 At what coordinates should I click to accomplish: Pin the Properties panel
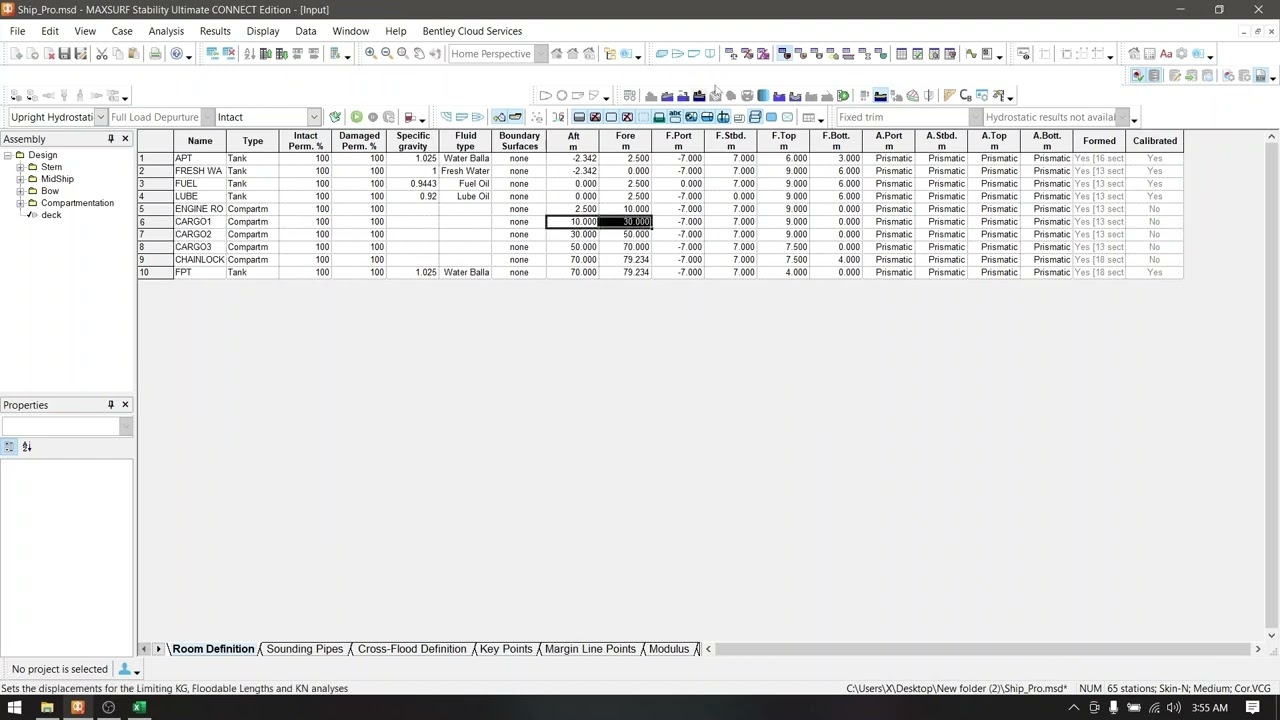(x=111, y=405)
